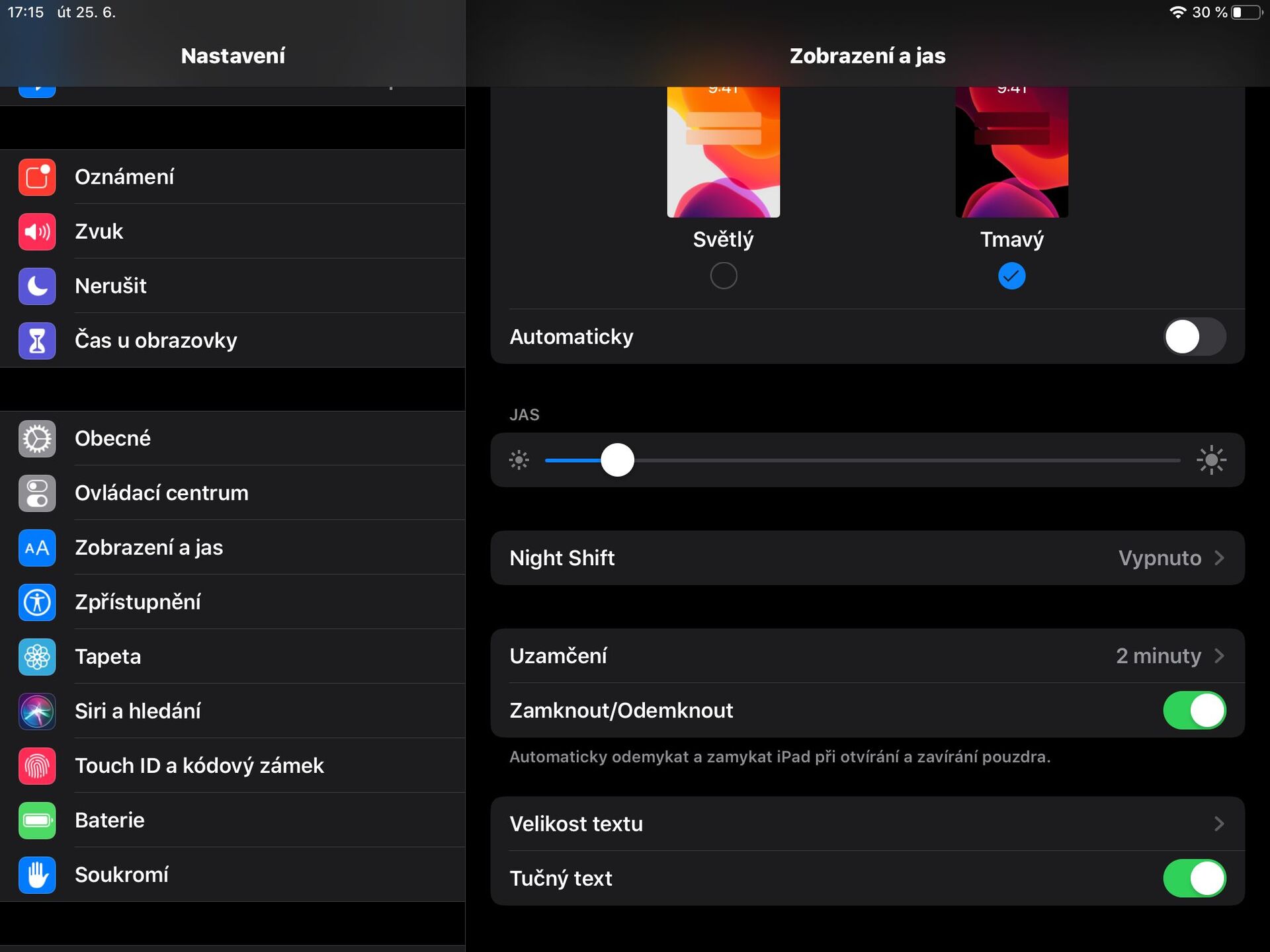Open Night Shift settings via its chevron
This screenshot has width=1270, height=952.
coord(1220,557)
